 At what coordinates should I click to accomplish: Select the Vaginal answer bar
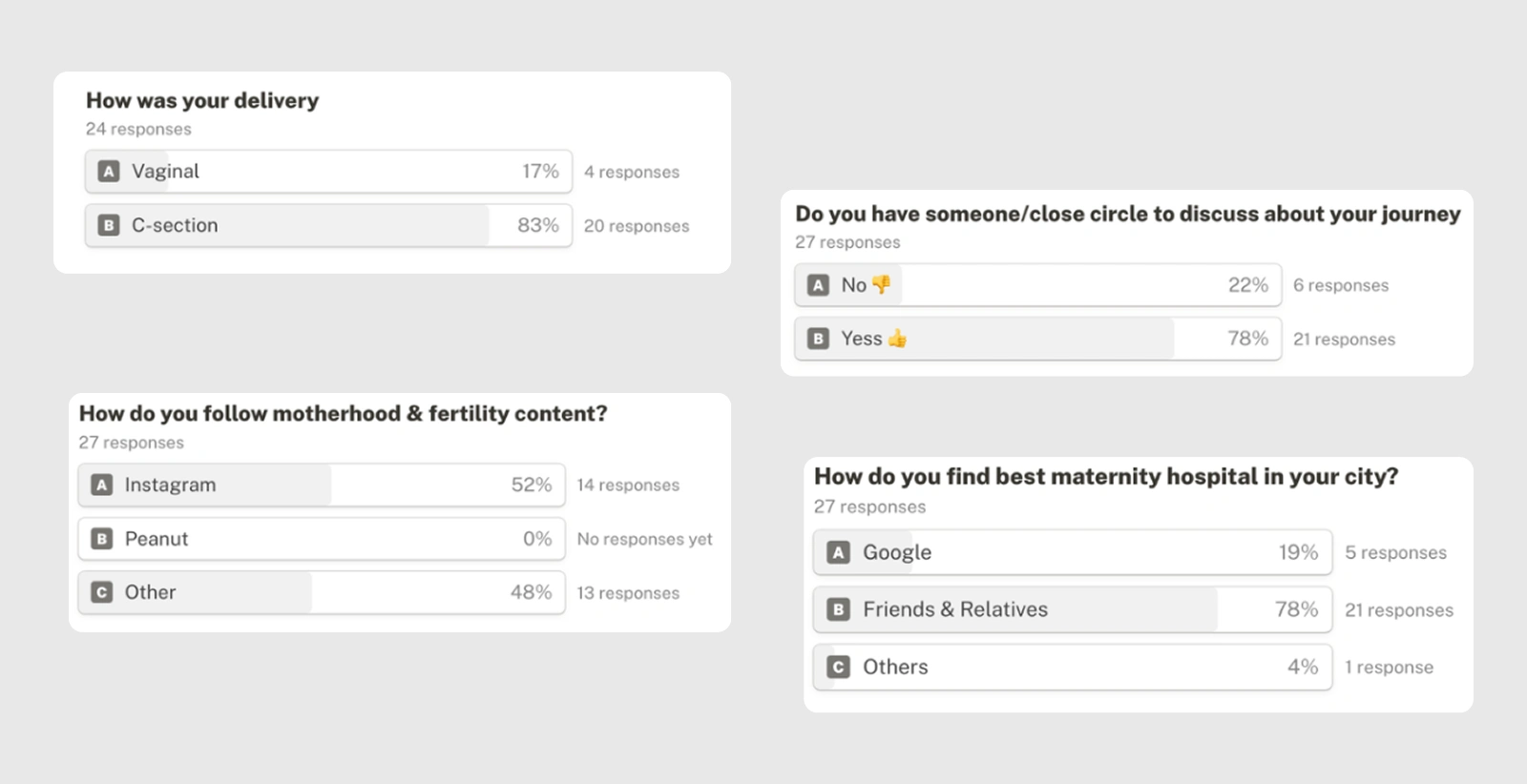(328, 172)
